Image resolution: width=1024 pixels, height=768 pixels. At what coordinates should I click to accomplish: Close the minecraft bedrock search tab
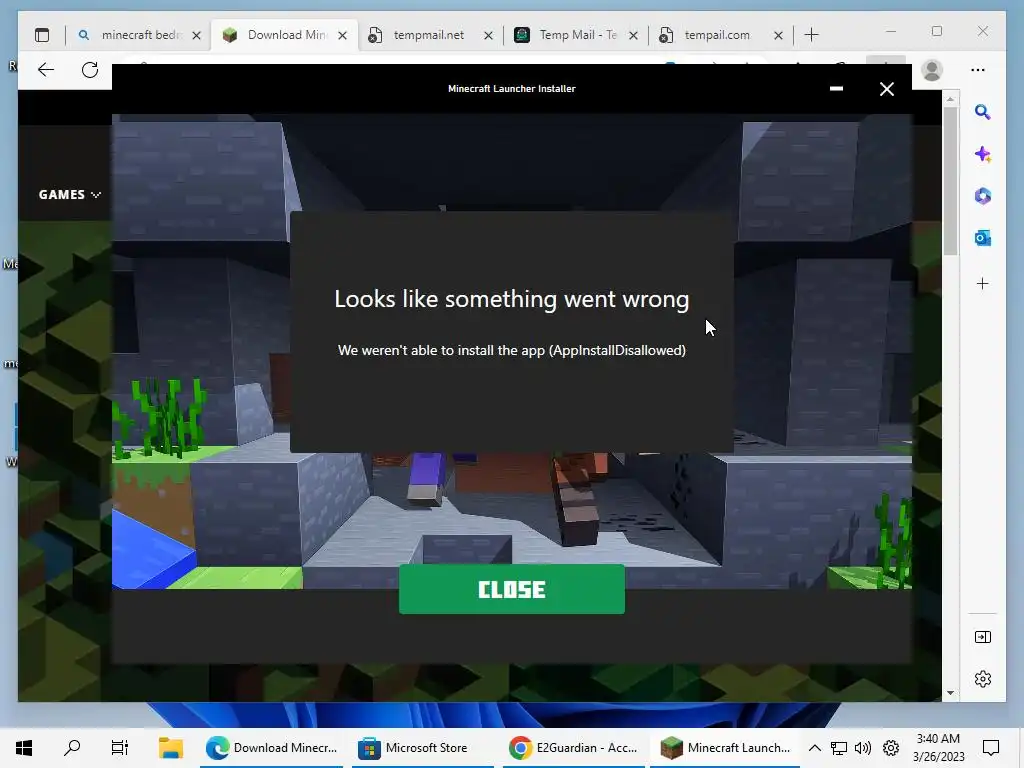(197, 35)
